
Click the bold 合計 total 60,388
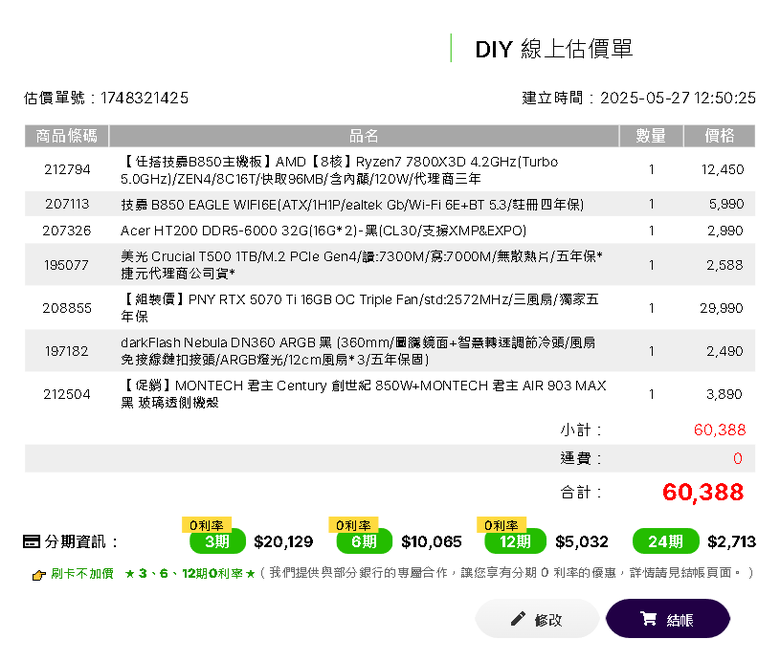point(703,492)
